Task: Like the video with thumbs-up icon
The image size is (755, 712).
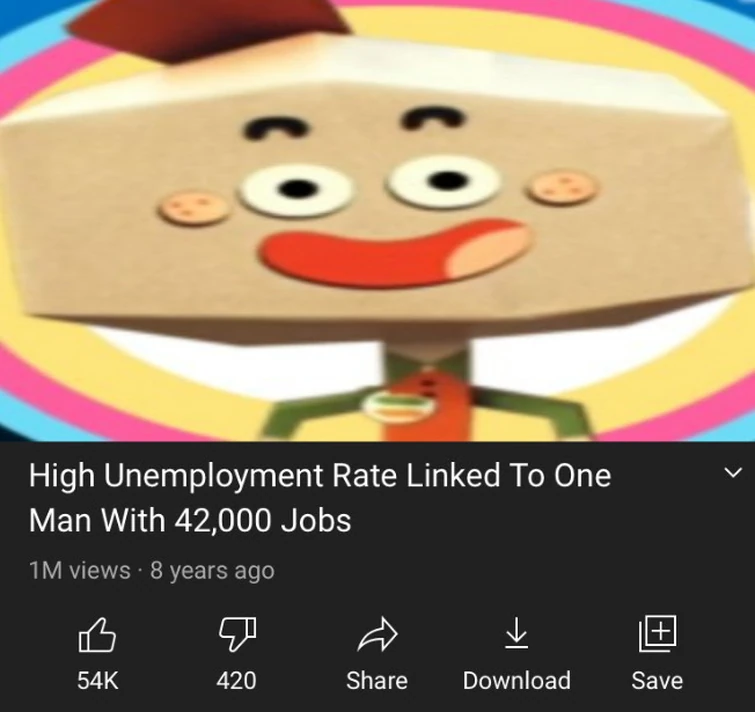Action: pyautogui.click(x=97, y=635)
